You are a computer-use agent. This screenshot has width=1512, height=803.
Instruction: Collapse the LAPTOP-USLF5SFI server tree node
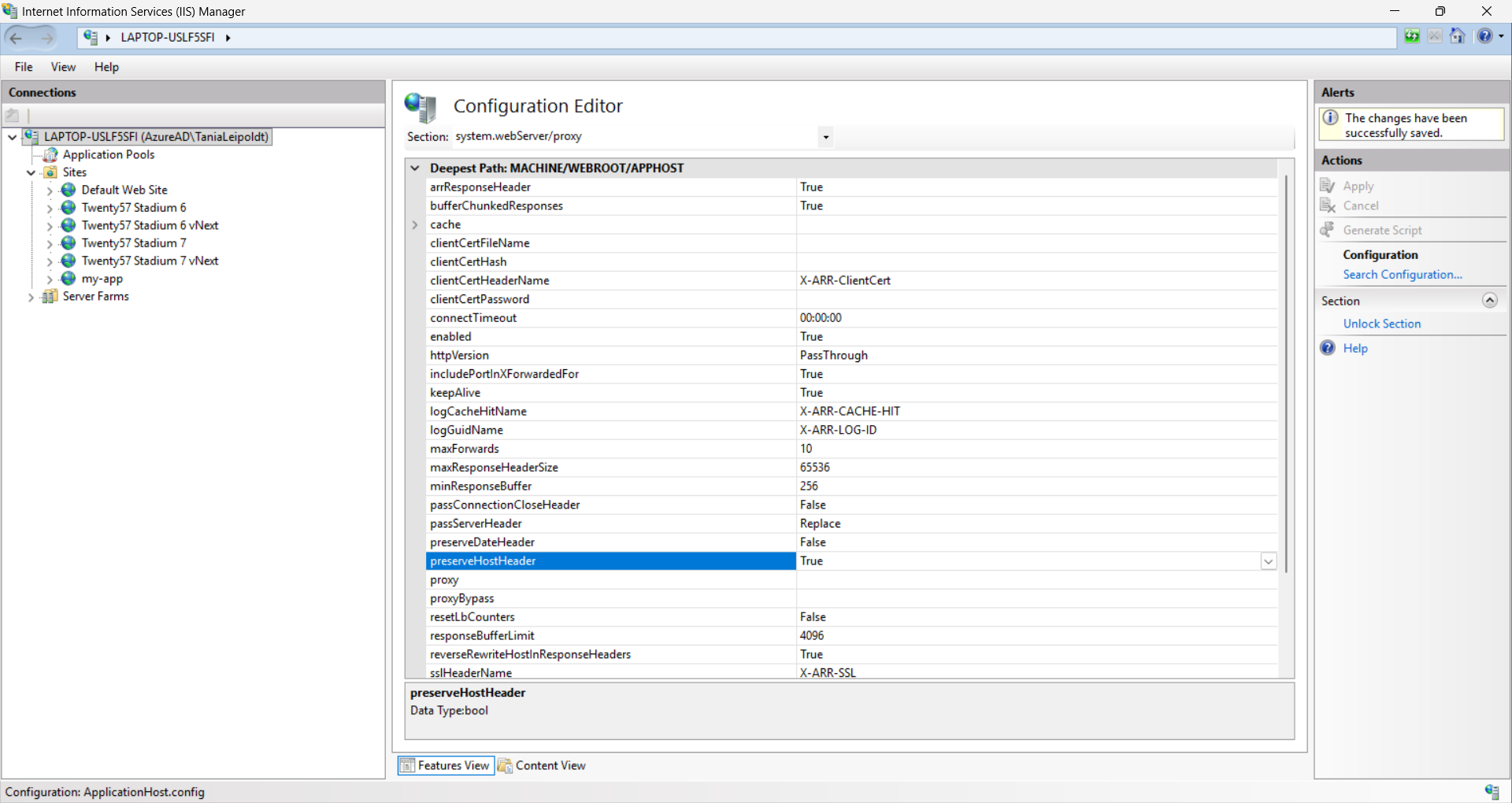[13, 137]
